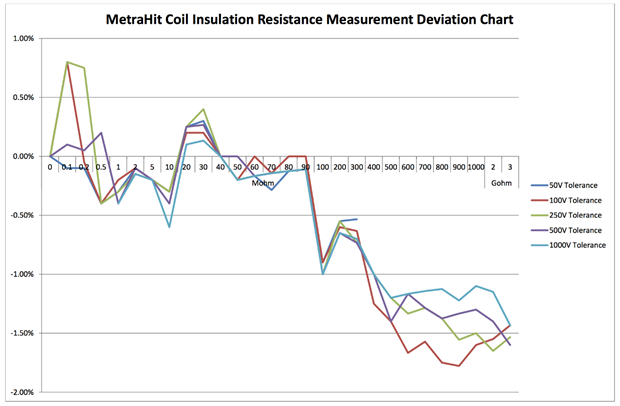Click the x-axis category label 700
Image resolution: width=620 pixels, height=406 pixels.
coord(425,167)
